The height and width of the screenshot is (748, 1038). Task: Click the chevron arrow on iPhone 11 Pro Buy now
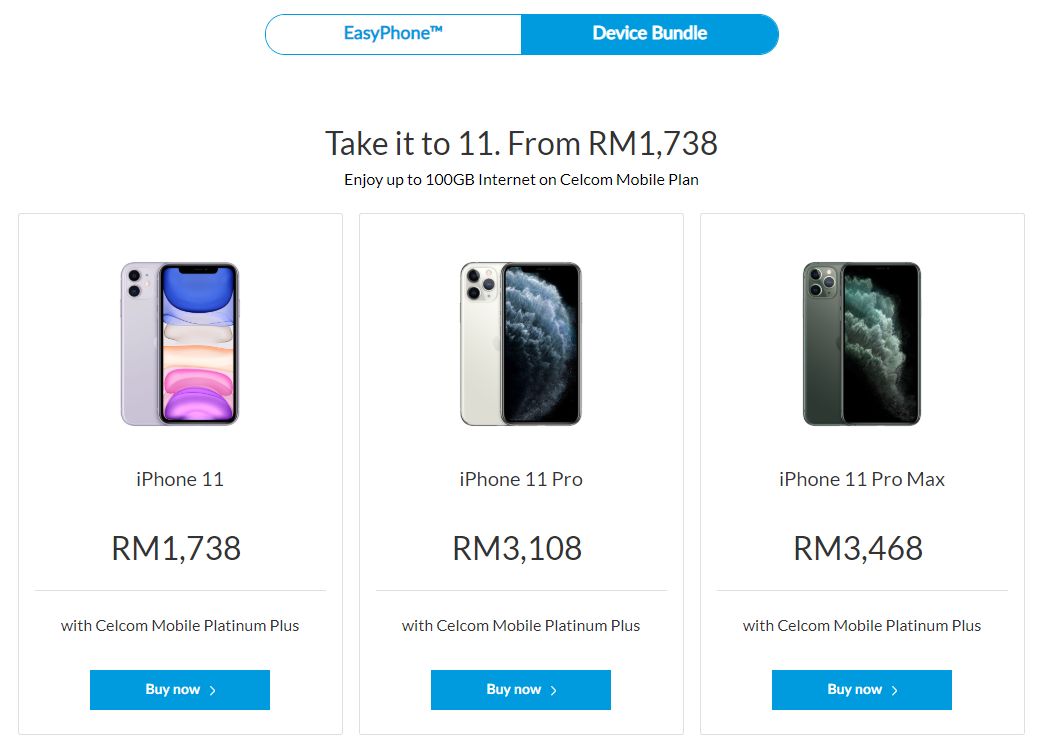point(554,690)
